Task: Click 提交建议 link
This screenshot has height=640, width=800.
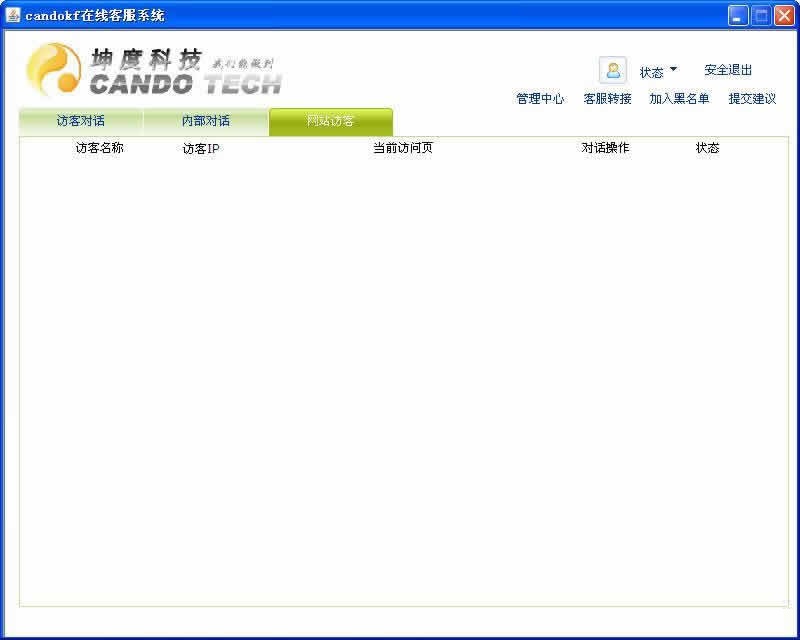Action: point(752,99)
